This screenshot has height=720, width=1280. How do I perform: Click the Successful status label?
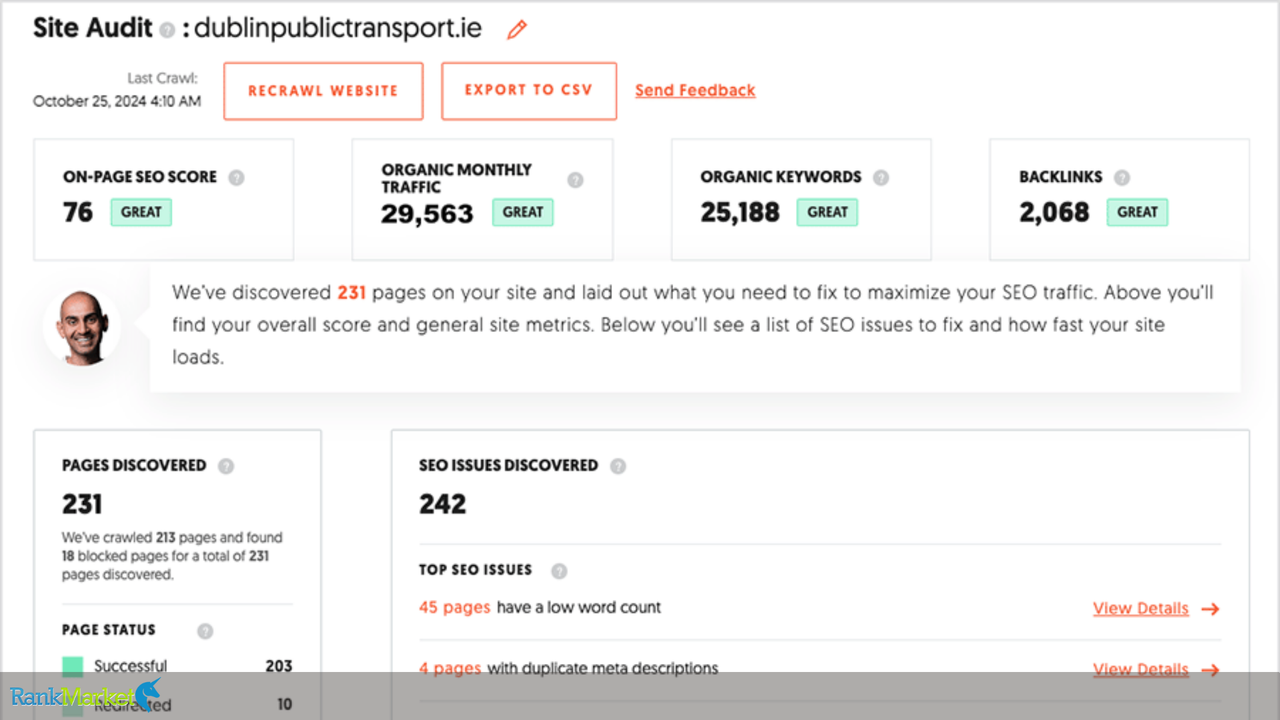130,666
